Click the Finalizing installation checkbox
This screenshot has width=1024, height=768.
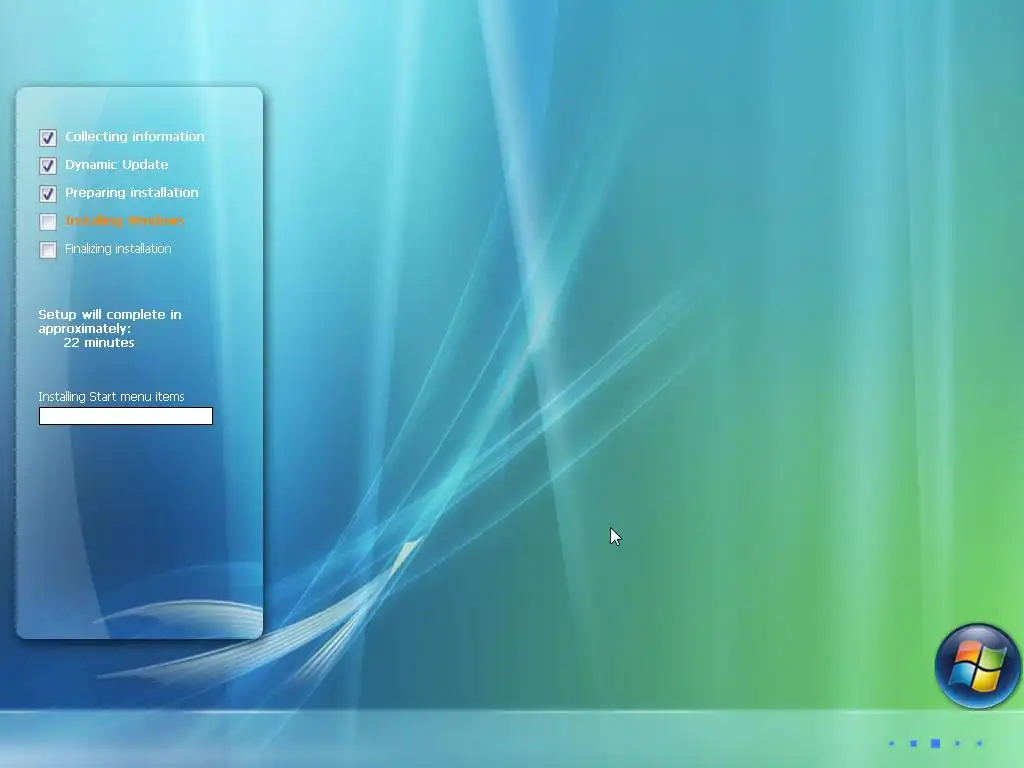(48, 249)
